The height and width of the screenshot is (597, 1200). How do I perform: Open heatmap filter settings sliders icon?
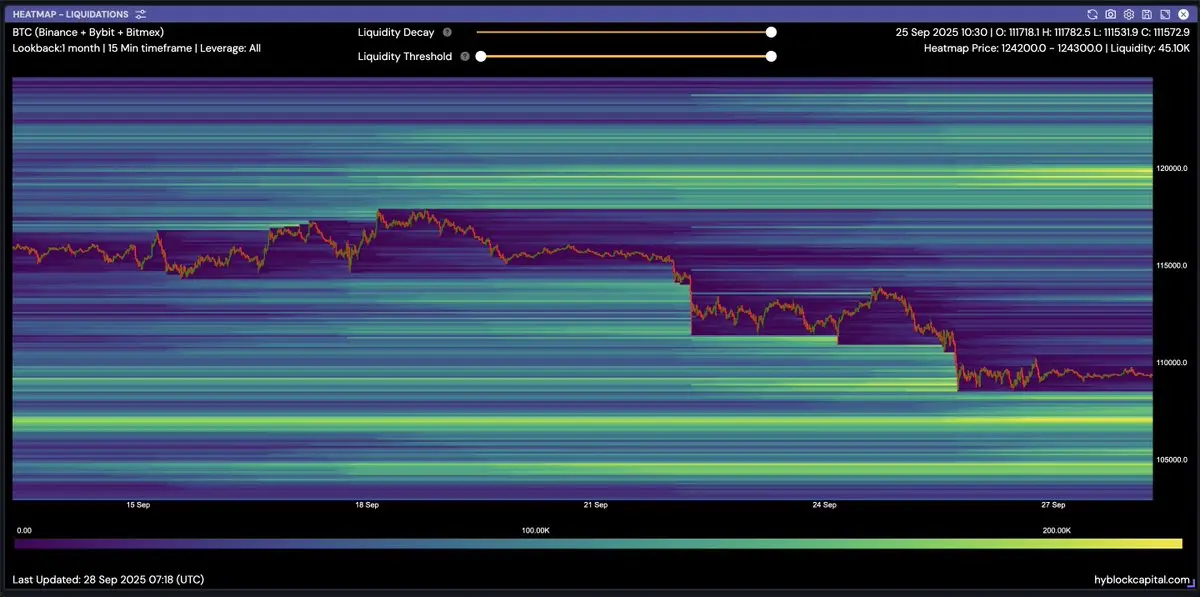[x=141, y=14]
